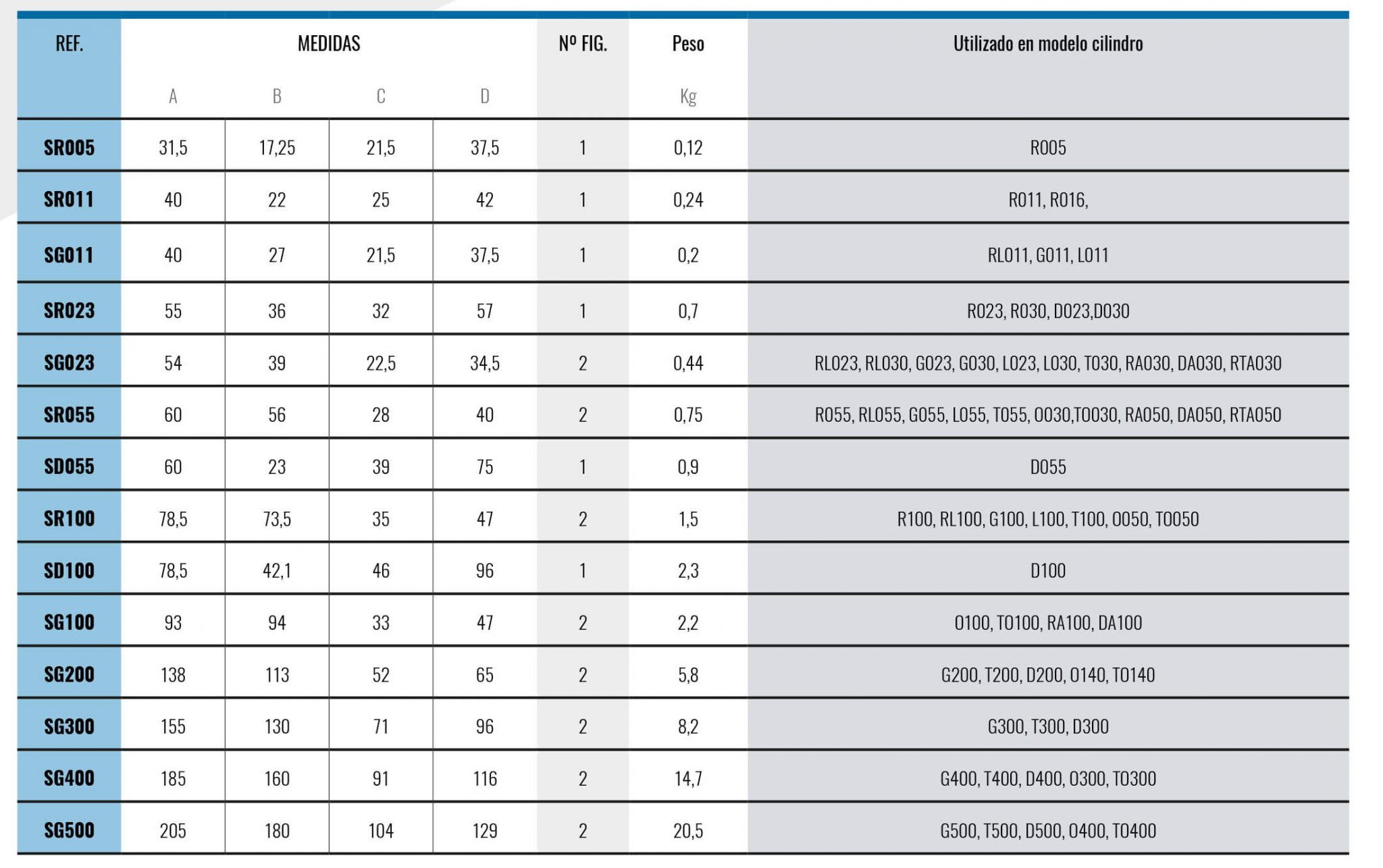Click the 14,7 weight cell

(x=687, y=779)
